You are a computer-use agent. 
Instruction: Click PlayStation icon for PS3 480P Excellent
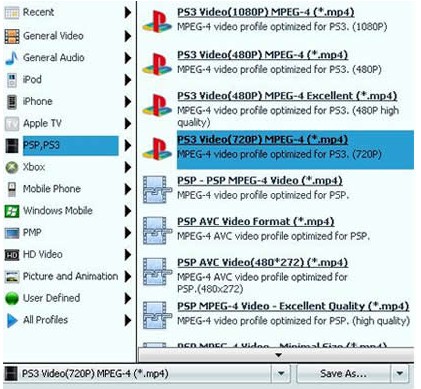tap(157, 105)
